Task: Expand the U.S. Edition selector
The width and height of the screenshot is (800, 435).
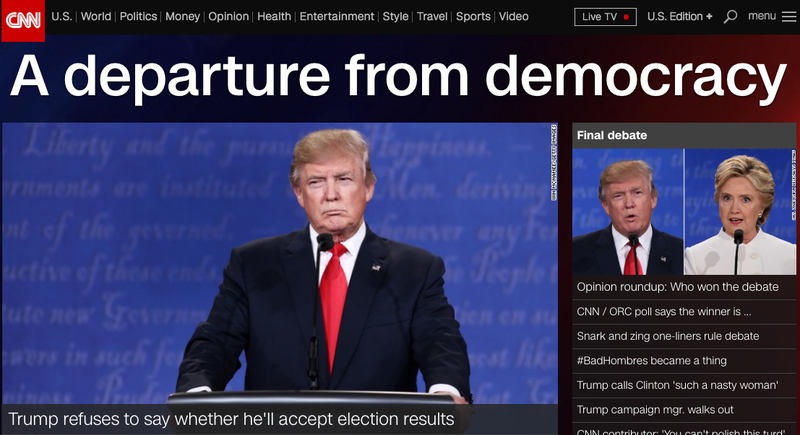Action: click(680, 16)
